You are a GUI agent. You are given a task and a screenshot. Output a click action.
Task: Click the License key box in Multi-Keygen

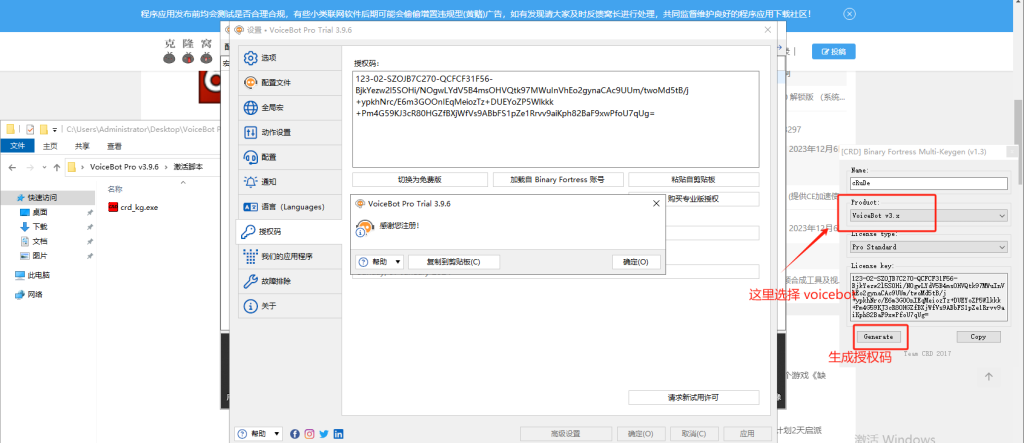929,297
